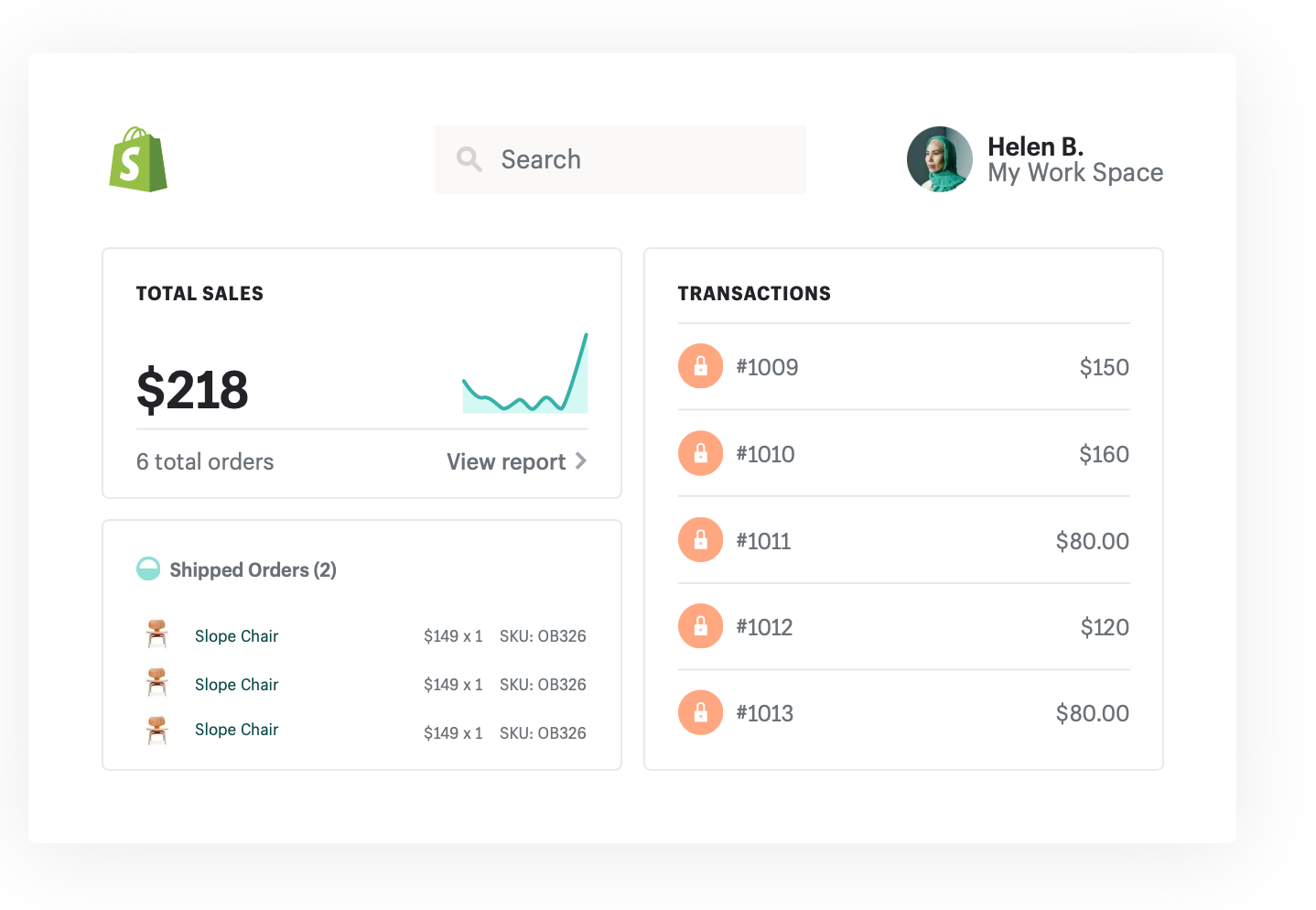Select transaction #1011 order number

point(763,541)
